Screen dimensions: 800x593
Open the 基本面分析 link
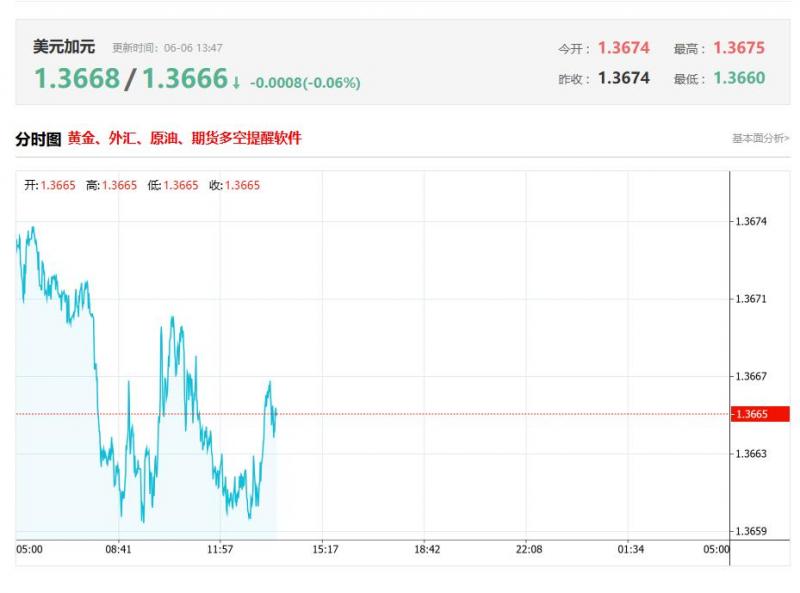coord(760,138)
